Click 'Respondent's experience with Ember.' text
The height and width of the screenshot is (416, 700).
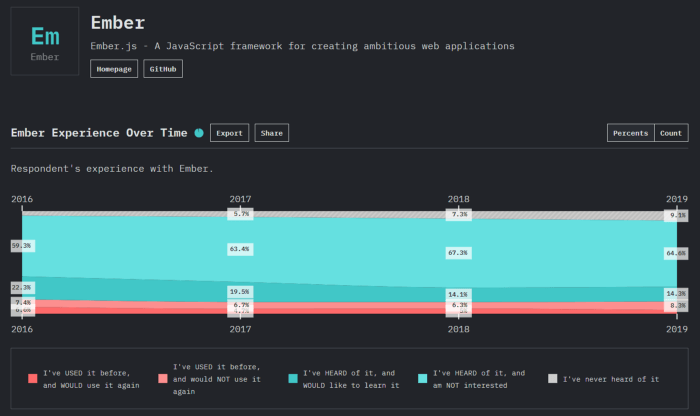click(112, 169)
